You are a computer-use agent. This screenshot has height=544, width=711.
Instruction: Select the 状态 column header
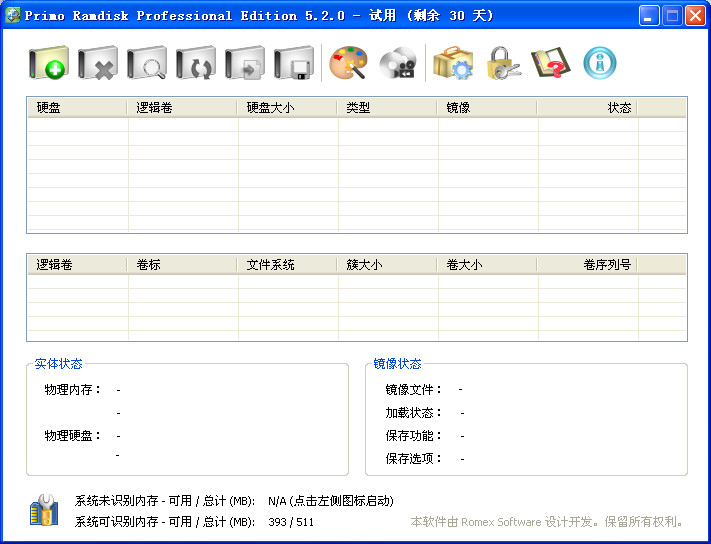(587, 107)
